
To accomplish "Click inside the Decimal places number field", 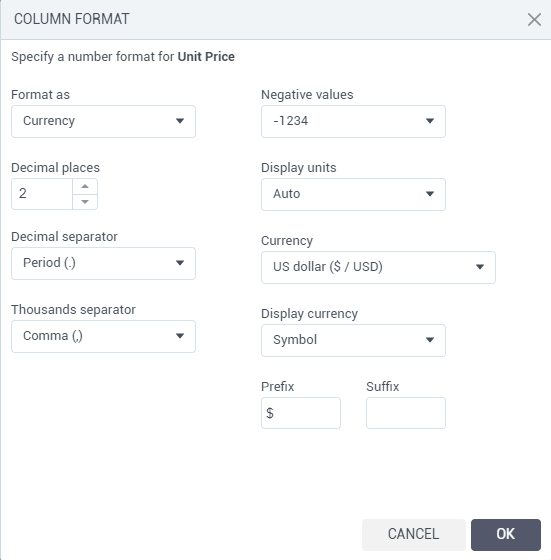I will pyautogui.click(x=42, y=194).
